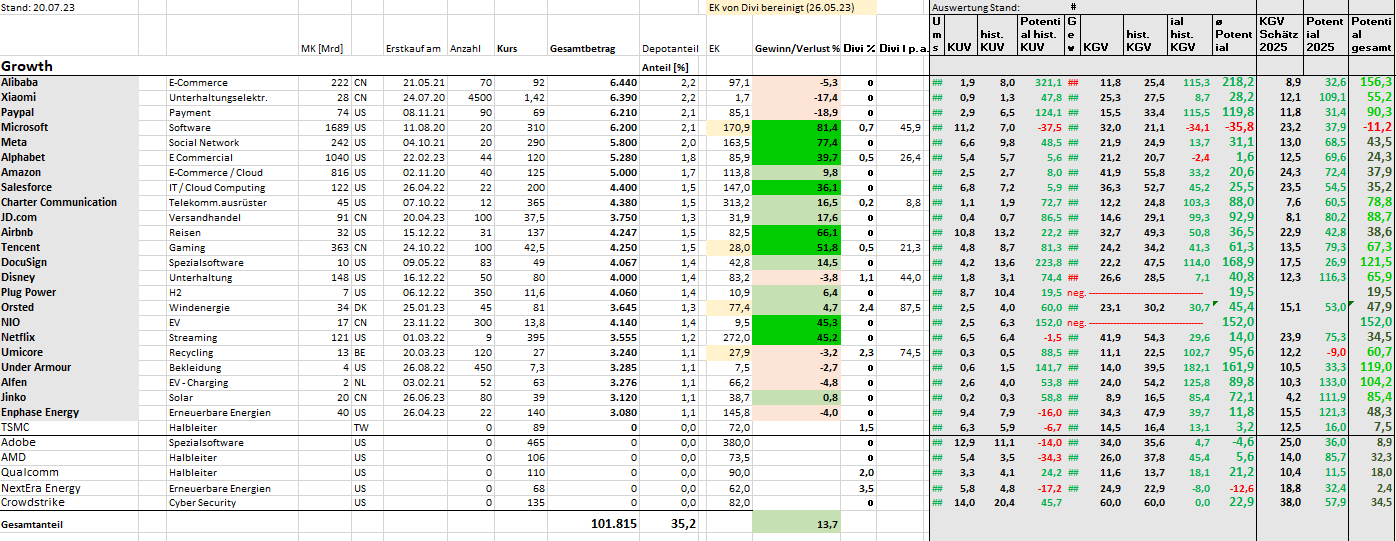Select the DocuSign company name cell
The height and width of the screenshot is (541, 1396).
tap(69, 262)
